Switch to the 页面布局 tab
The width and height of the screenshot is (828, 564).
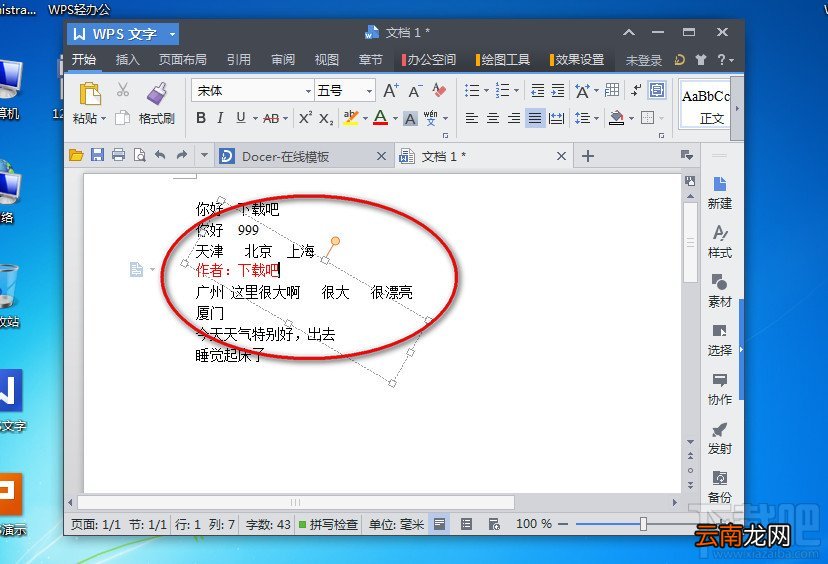183,60
